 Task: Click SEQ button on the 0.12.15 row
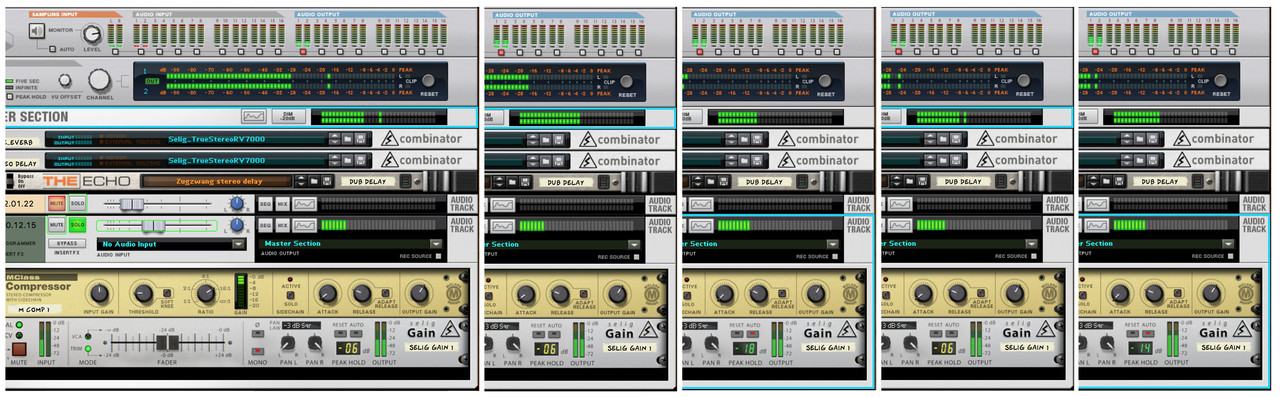click(266, 225)
